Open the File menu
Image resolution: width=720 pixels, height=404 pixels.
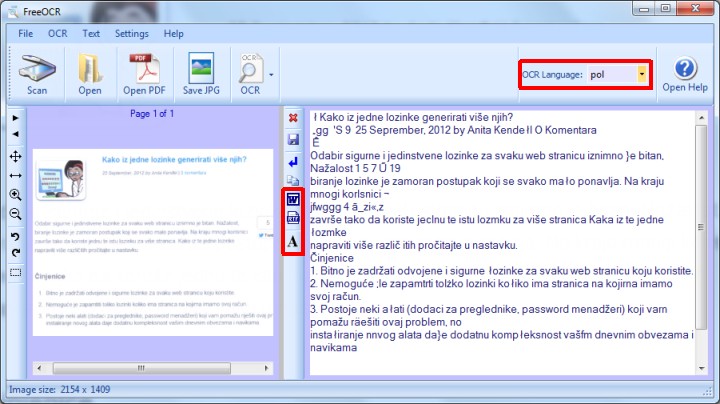point(25,33)
